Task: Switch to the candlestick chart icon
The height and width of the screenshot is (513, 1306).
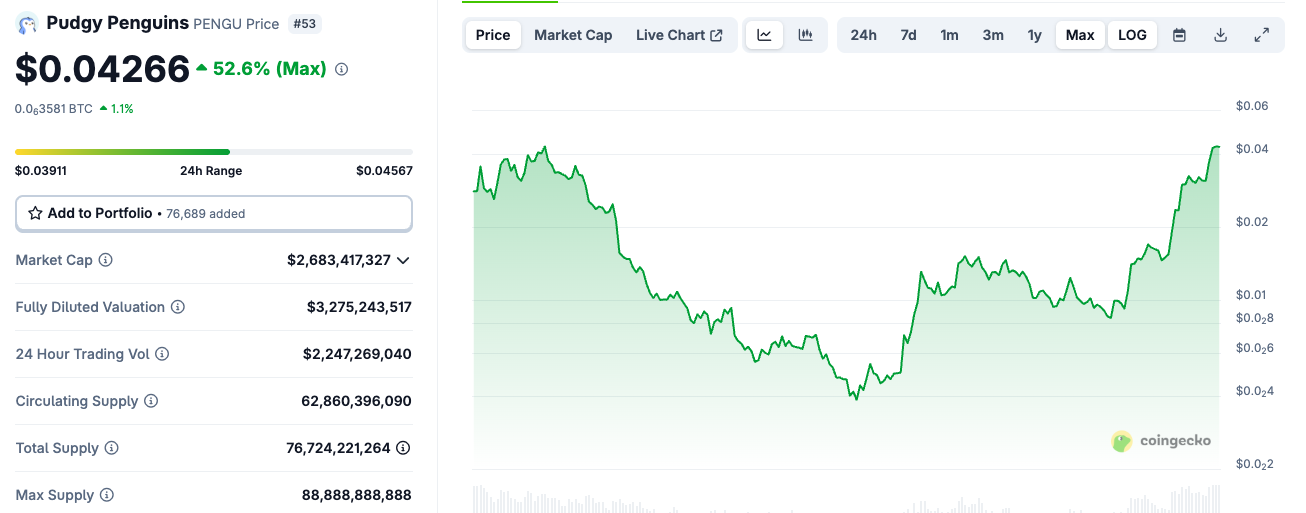Action: click(x=805, y=35)
